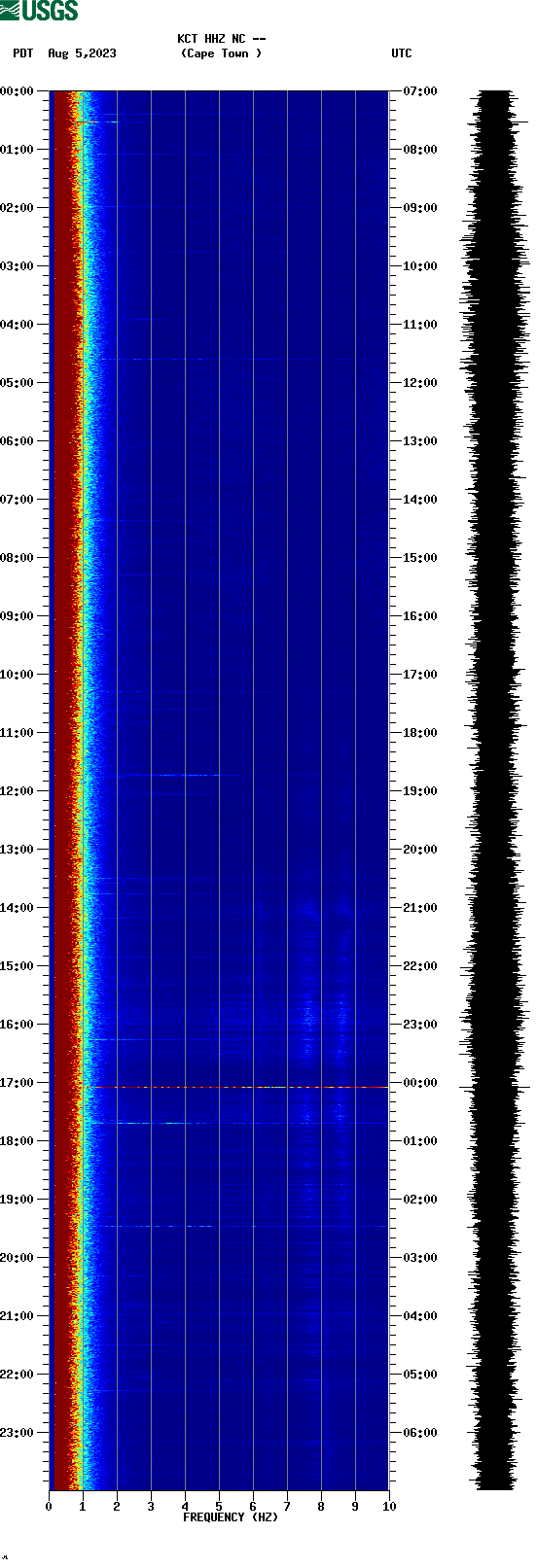
Task: Click the frequency axis '10' tick label
Action: 389,1507
